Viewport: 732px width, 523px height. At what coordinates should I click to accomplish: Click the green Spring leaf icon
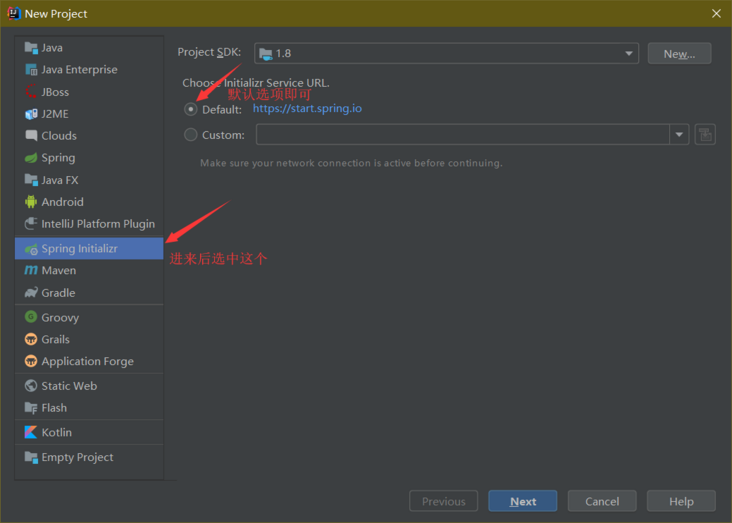tap(31, 158)
